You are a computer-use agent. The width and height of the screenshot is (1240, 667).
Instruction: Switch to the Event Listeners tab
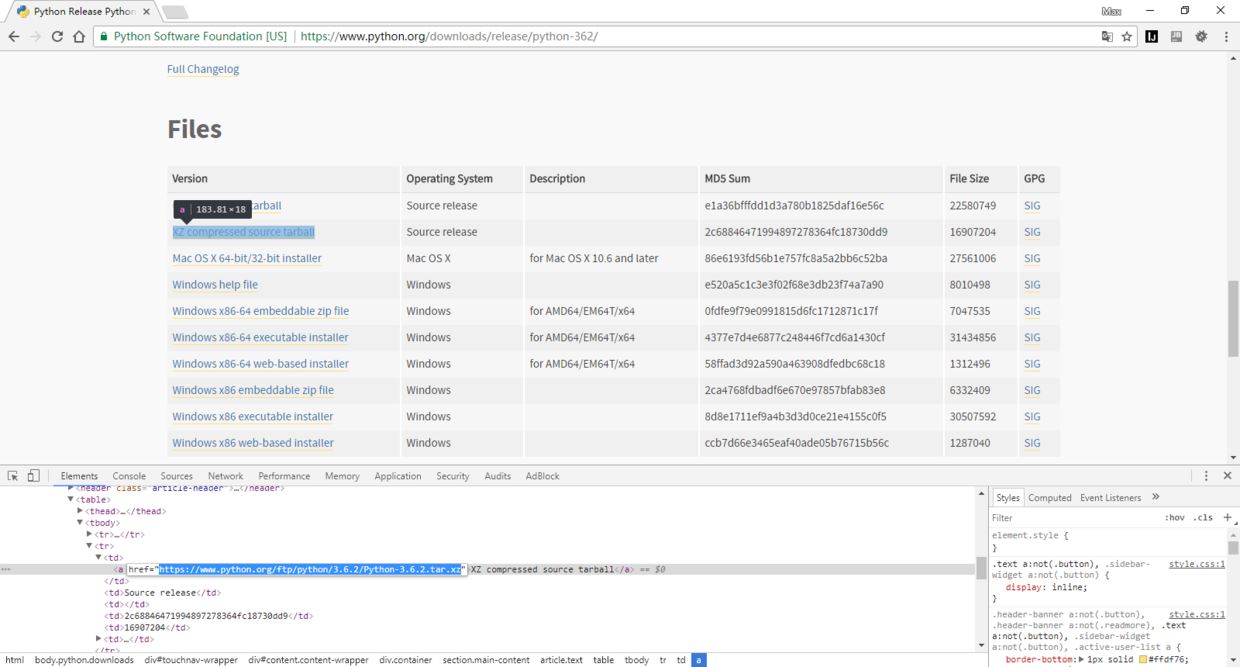coord(1110,497)
